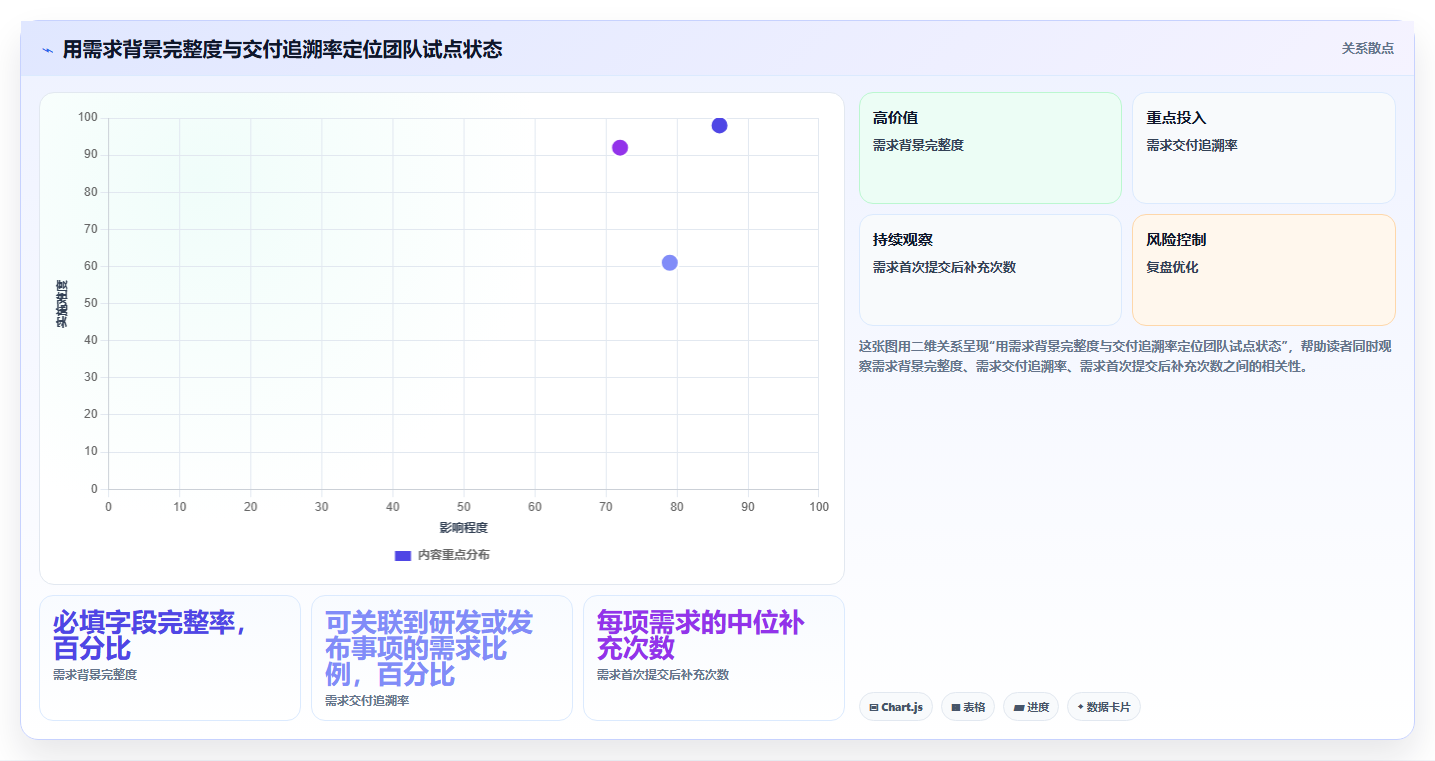Viewport: 1435px width, 761px height.
Task: Open the 风险控制 quadrant card
Action: click(1264, 270)
